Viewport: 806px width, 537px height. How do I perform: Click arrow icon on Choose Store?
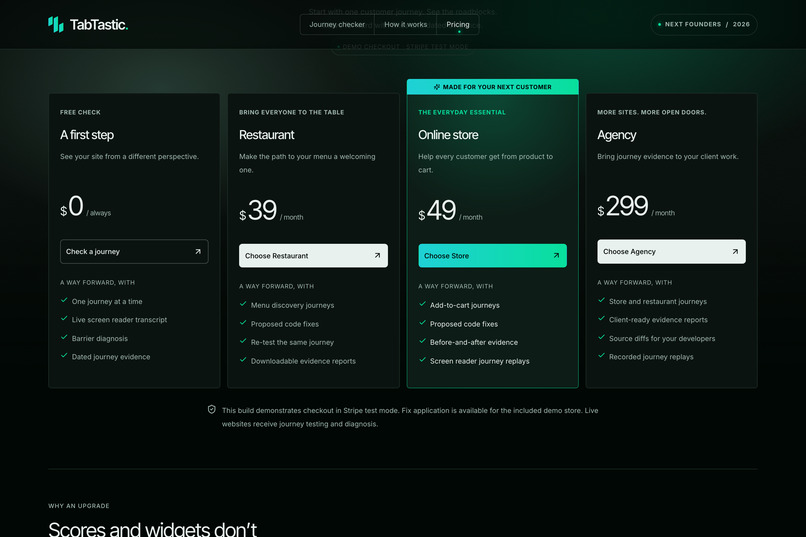tap(556, 255)
